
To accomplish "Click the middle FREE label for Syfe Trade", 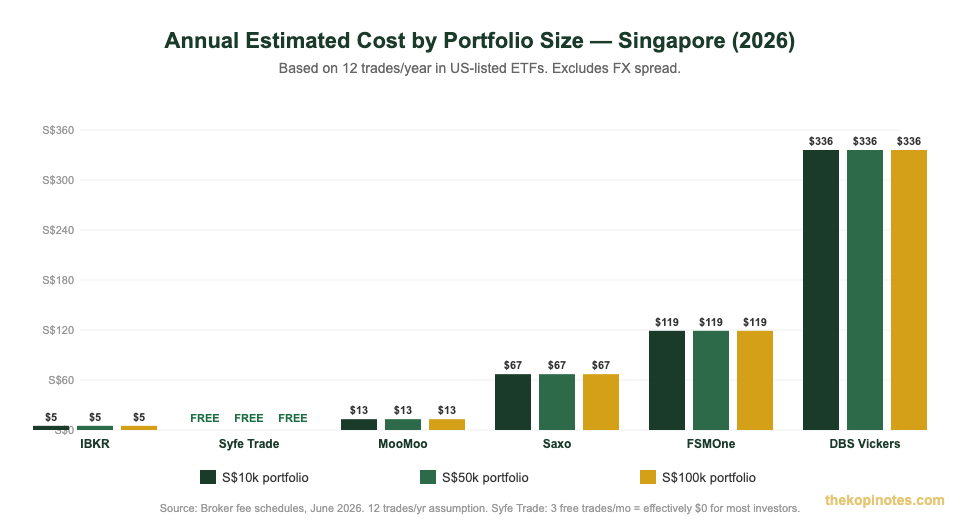I will (249, 418).
